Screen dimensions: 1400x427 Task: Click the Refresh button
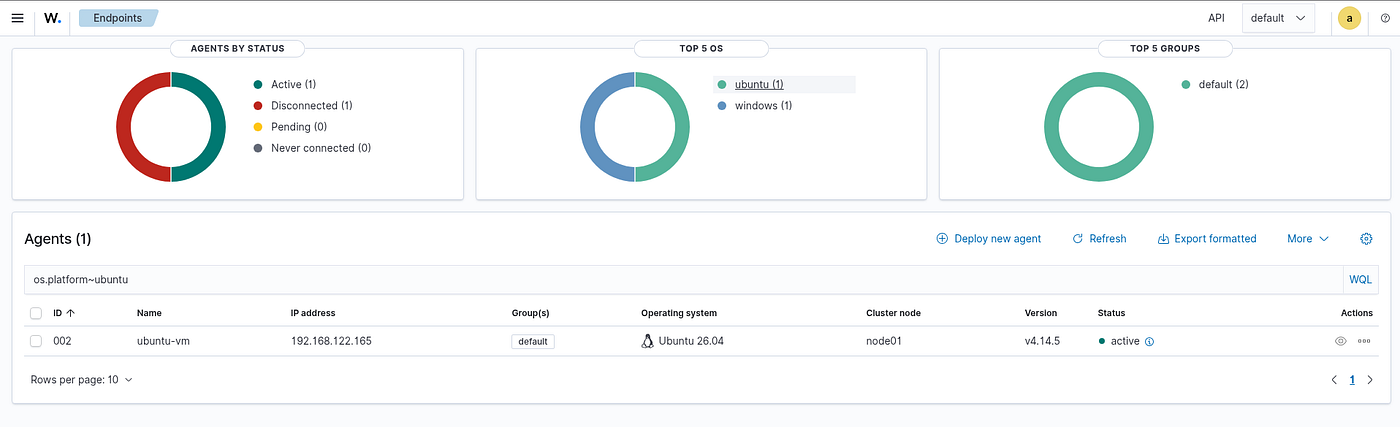click(x=1099, y=239)
